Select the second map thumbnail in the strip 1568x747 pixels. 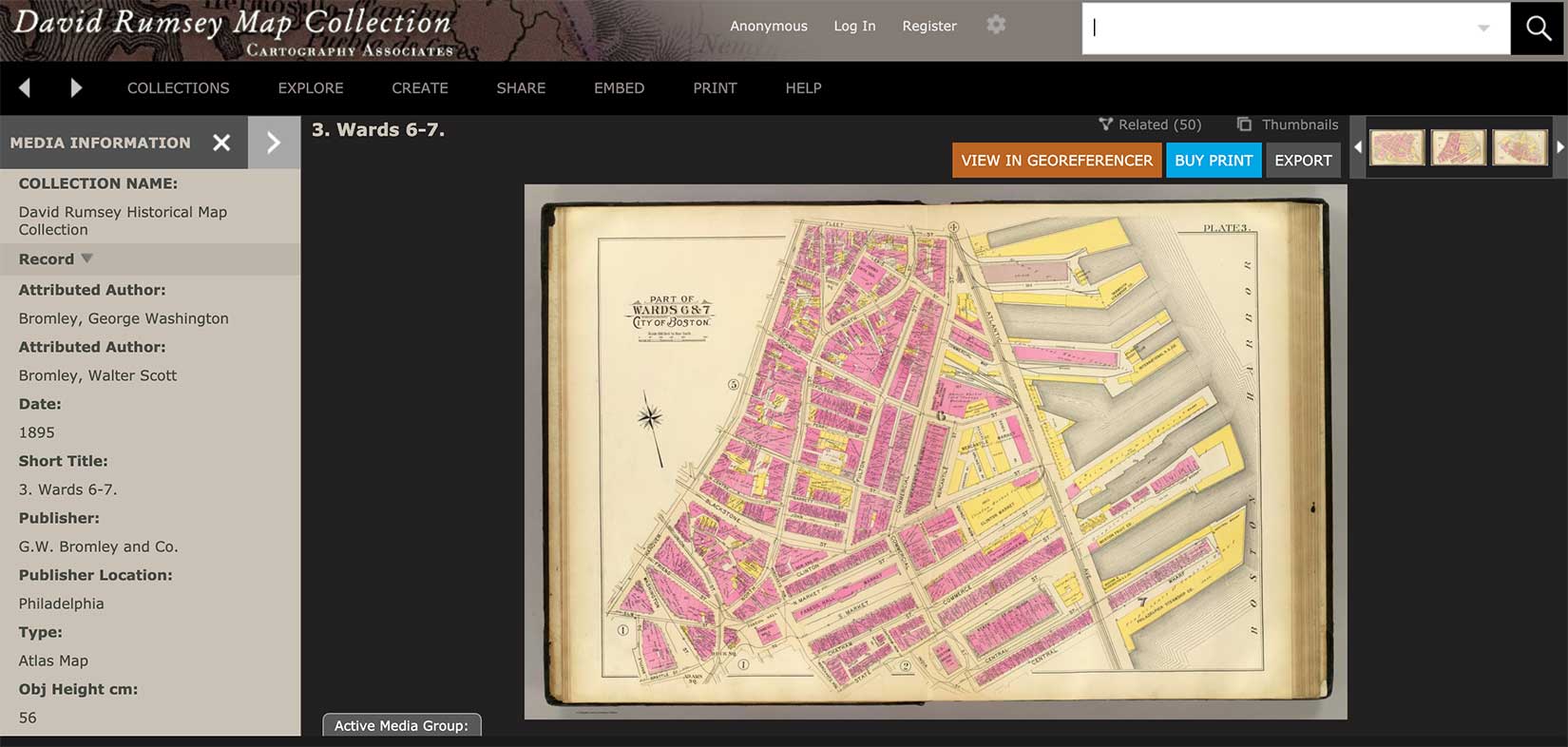(1459, 147)
